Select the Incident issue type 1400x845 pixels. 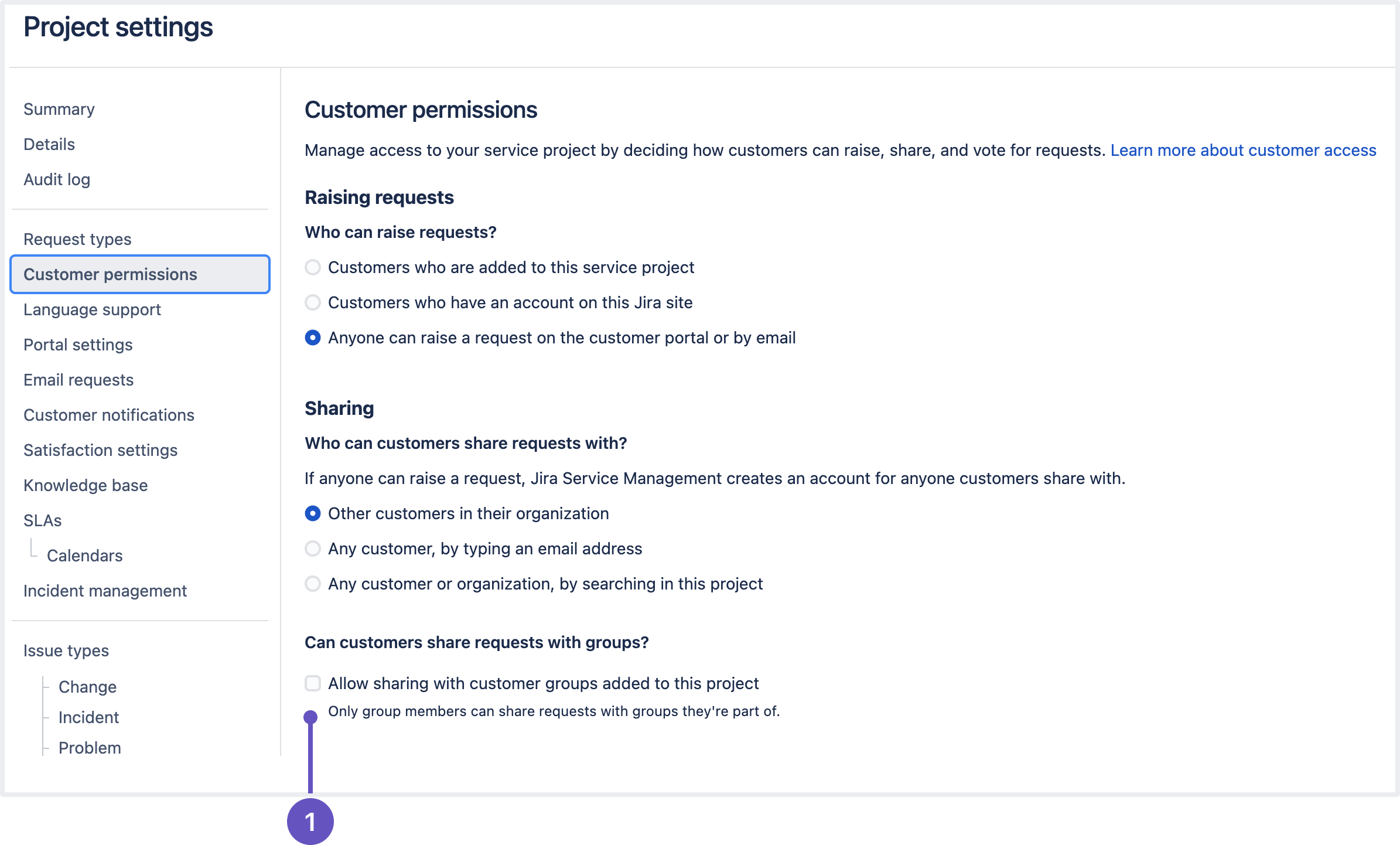[x=88, y=718]
